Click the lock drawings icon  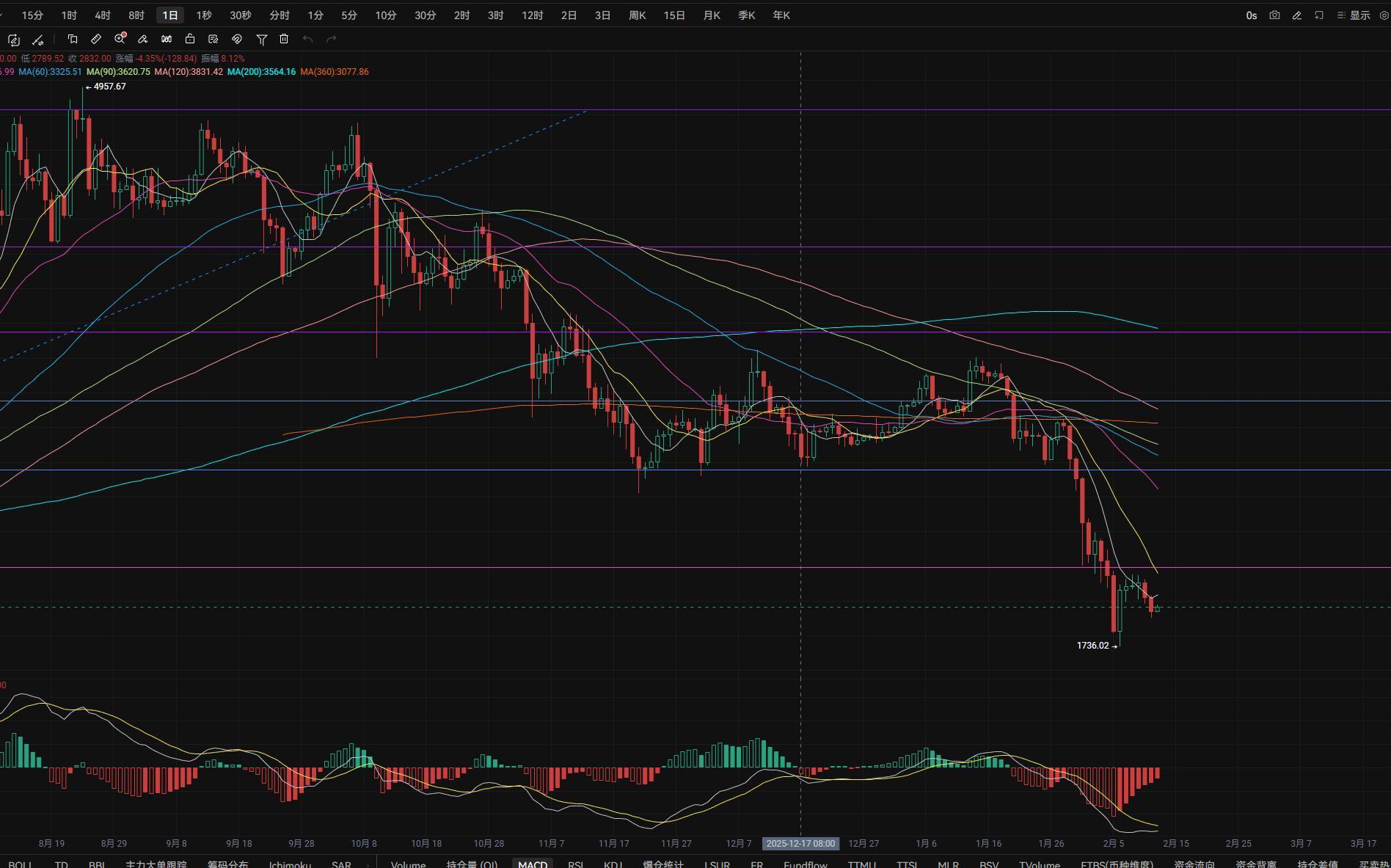point(190,39)
